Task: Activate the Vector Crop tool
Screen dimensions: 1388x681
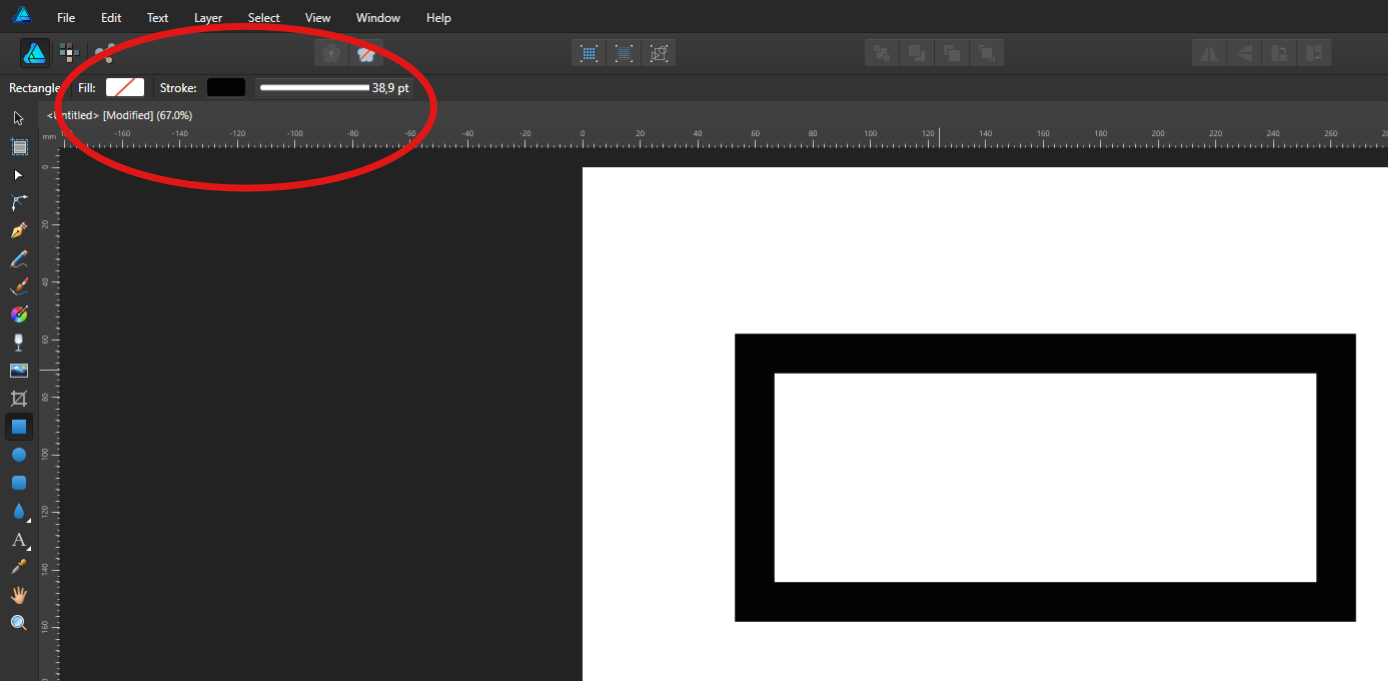Action: [x=18, y=397]
